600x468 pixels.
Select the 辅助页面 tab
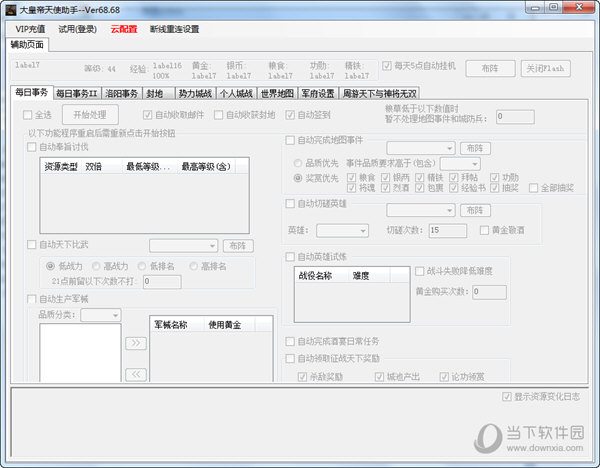tap(27, 45)
